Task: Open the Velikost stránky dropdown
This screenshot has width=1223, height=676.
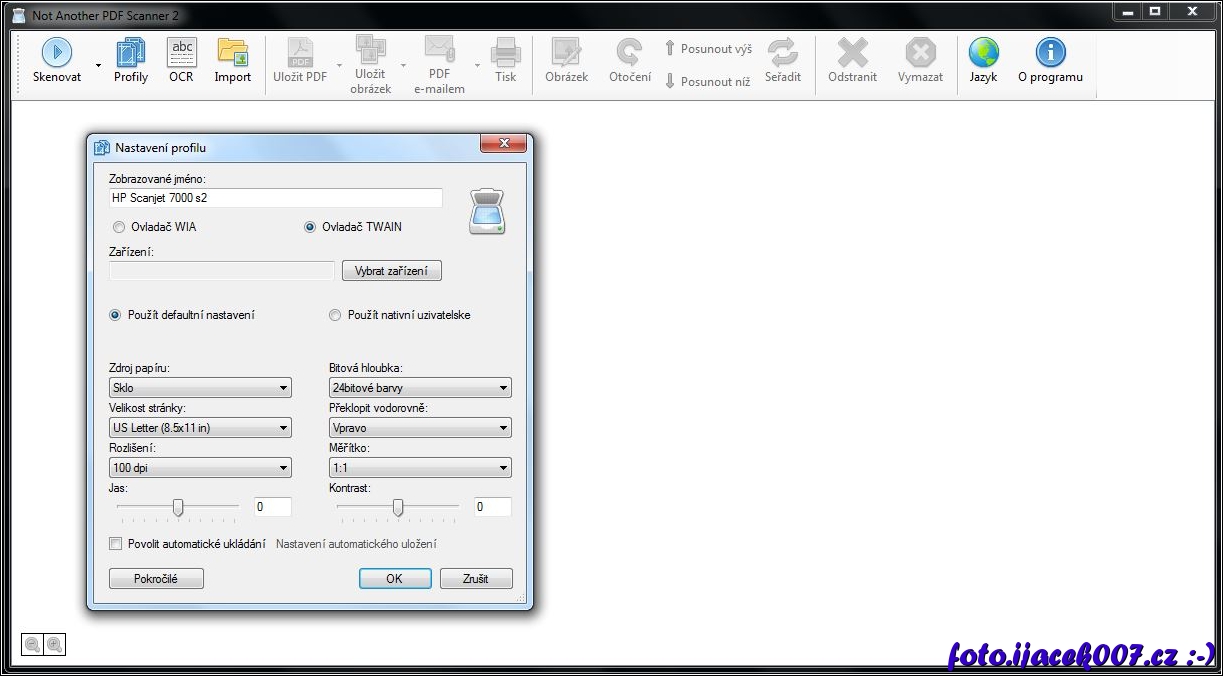Action: [200, 428]
